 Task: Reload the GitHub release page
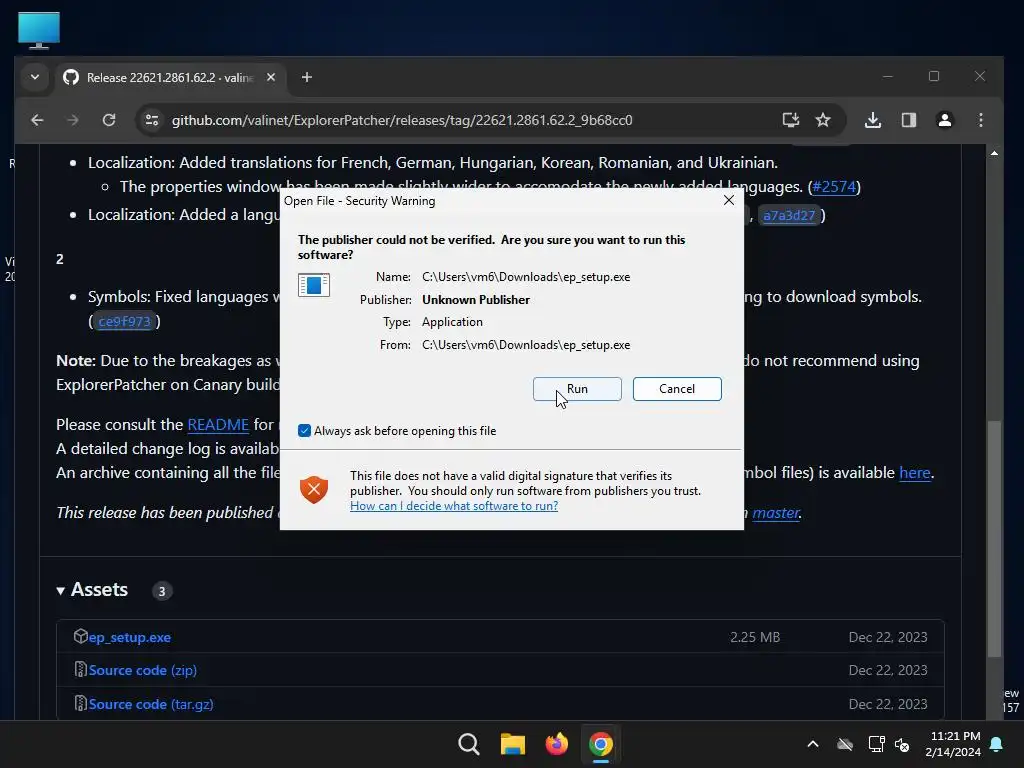click(x=109, y=120)
